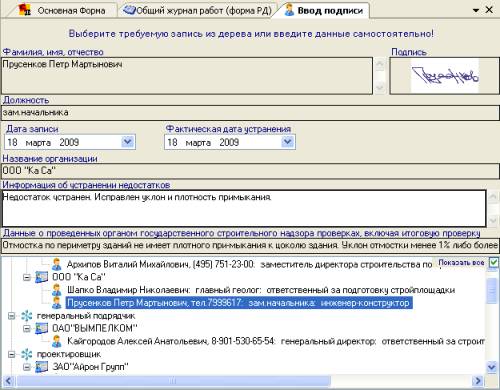Collapse the ООО "Ка Са" tree node
The height and width of the screenshot is (390, 500).
tap(27, 277)
